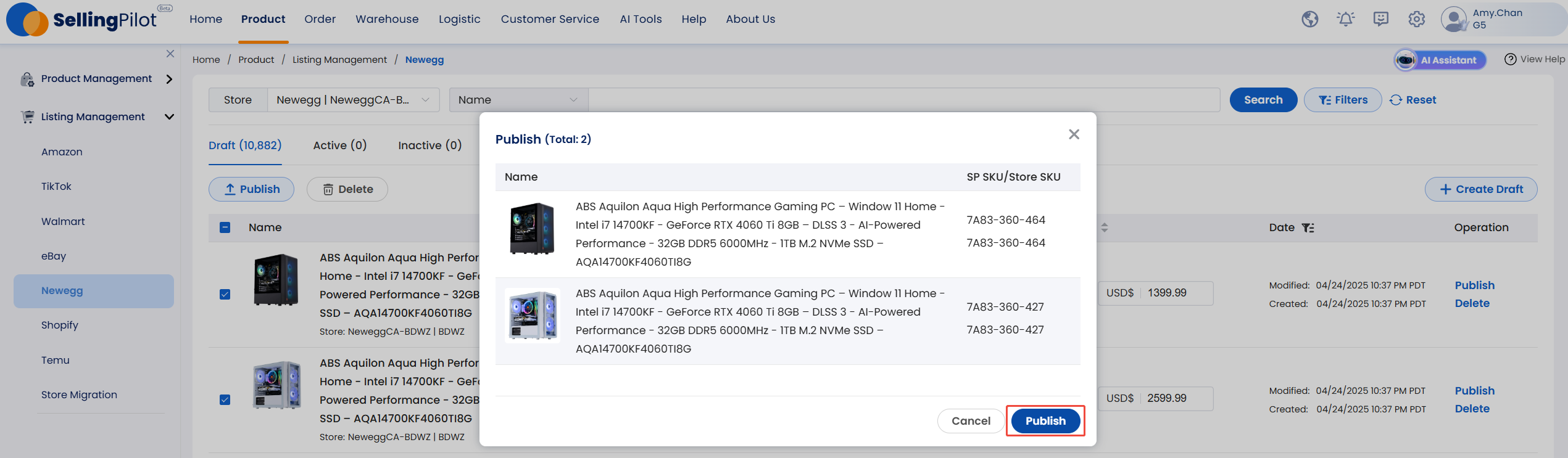This screenshot has height=458, width=1568.
Task: Collapse the Listing Management section
Action: point(169,117)
